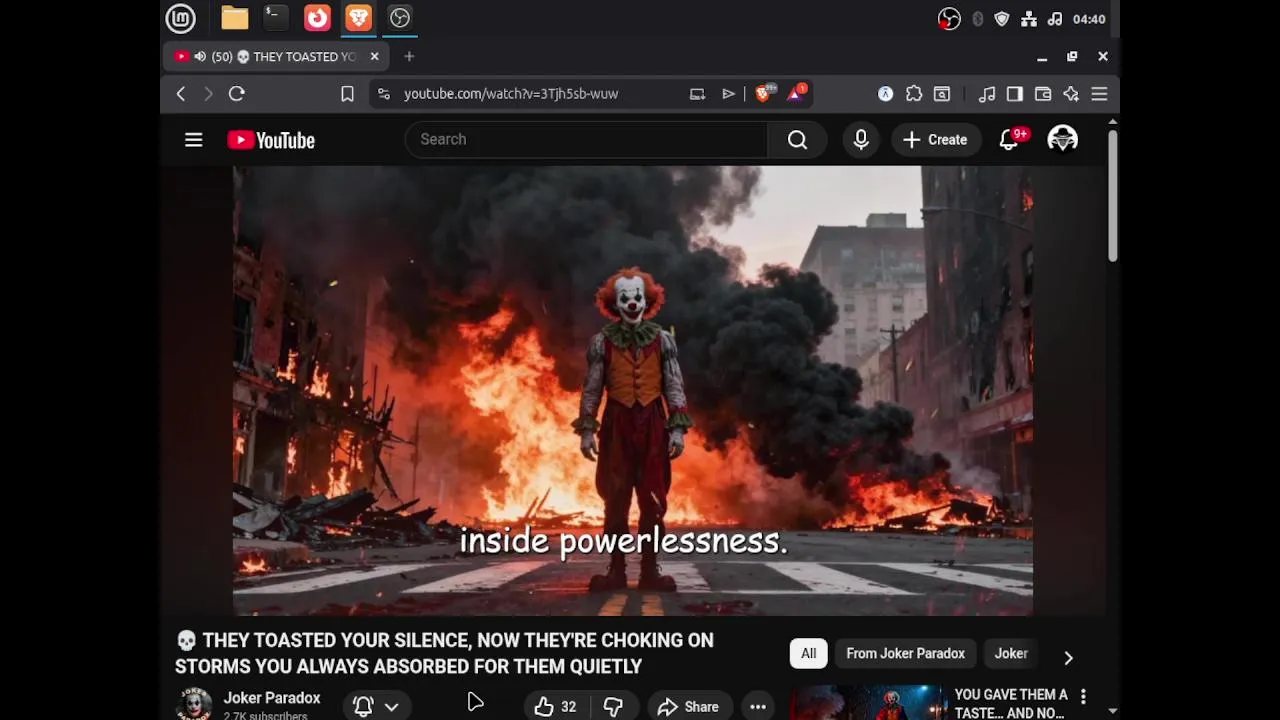Switch to the Brave browser panel icon
Image resolution: width=1280 pixels, height=720 pixels.
click(x=358, y=18)
